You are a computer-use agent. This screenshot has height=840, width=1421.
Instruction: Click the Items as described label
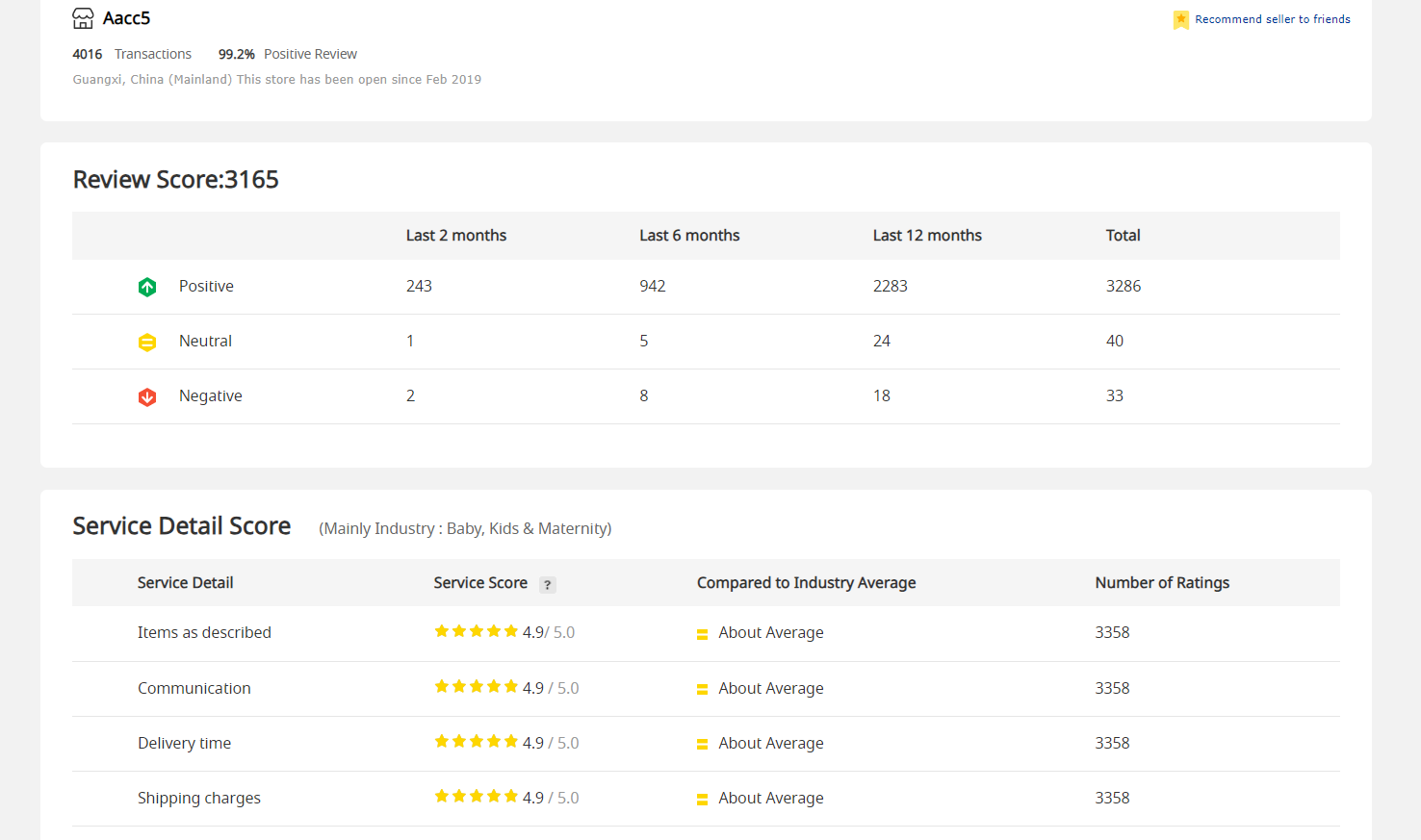pyautogui.click(x=204, y=633)
